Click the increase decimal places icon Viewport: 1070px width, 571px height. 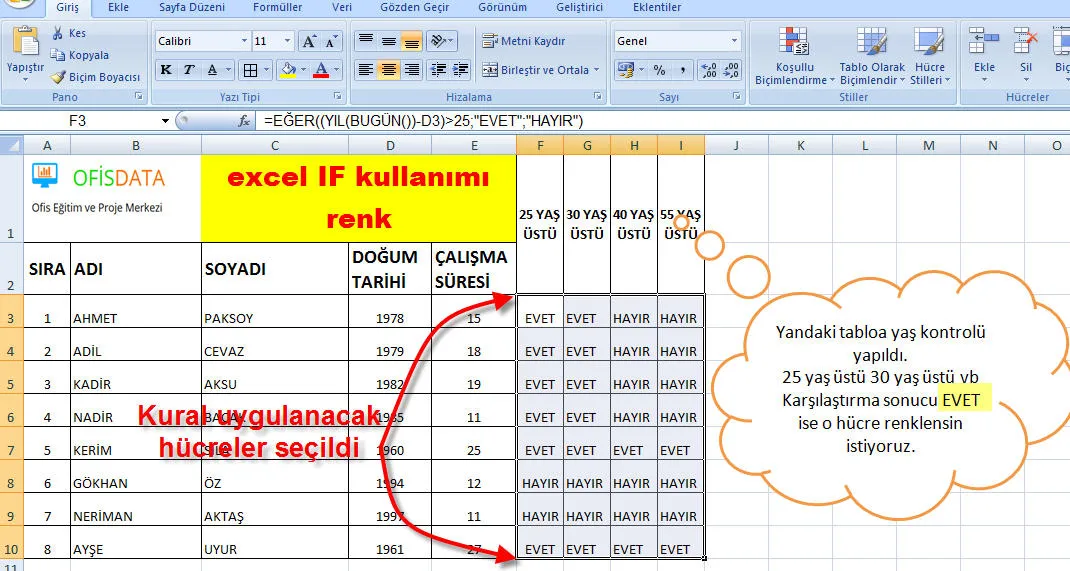708,70
